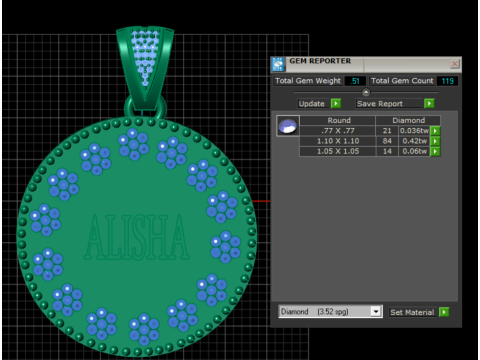
Task: Click the arrow for the 0.06tw row
Action: [435, 151]
